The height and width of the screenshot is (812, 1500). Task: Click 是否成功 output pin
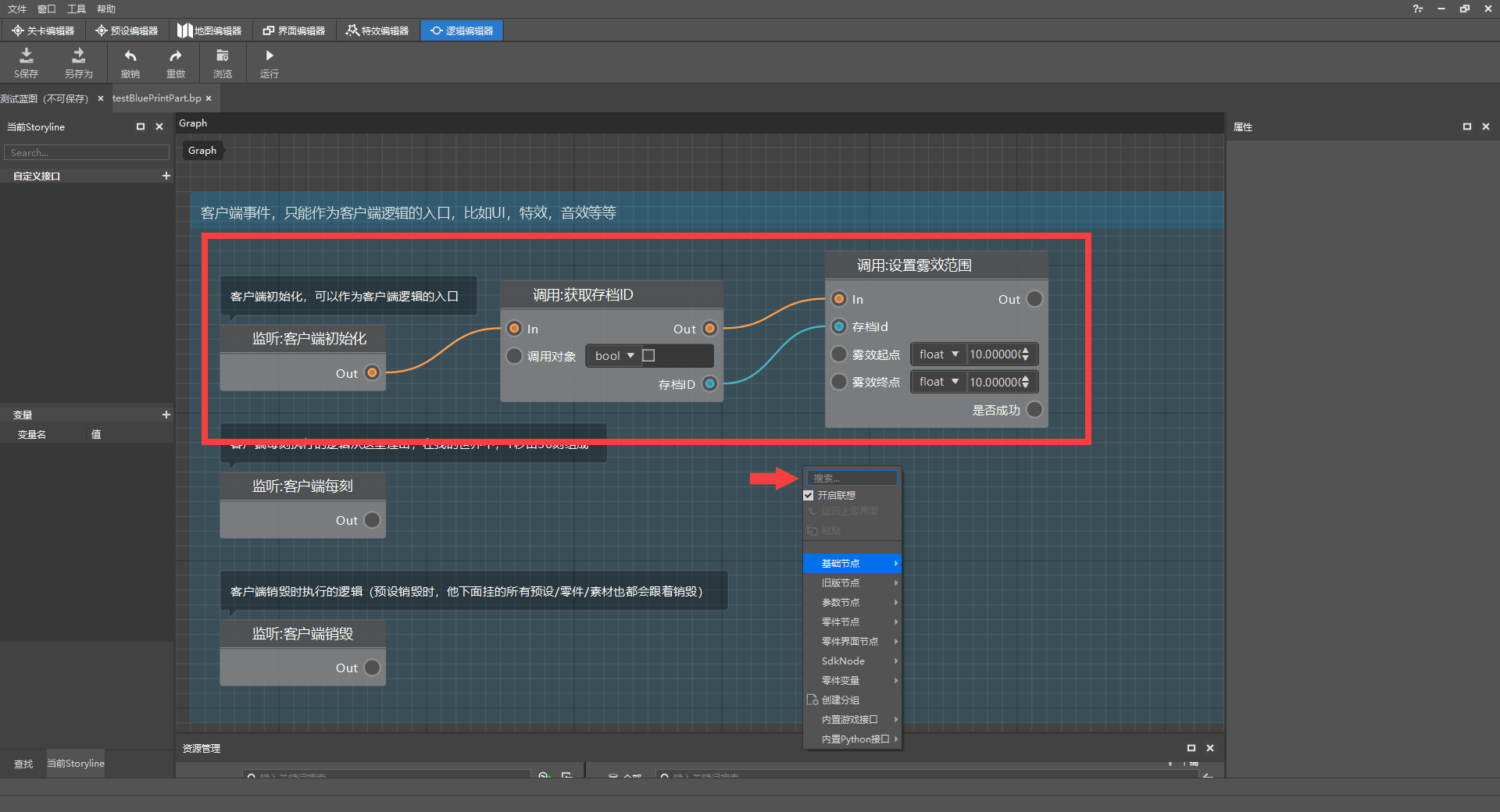[1034, 410]
